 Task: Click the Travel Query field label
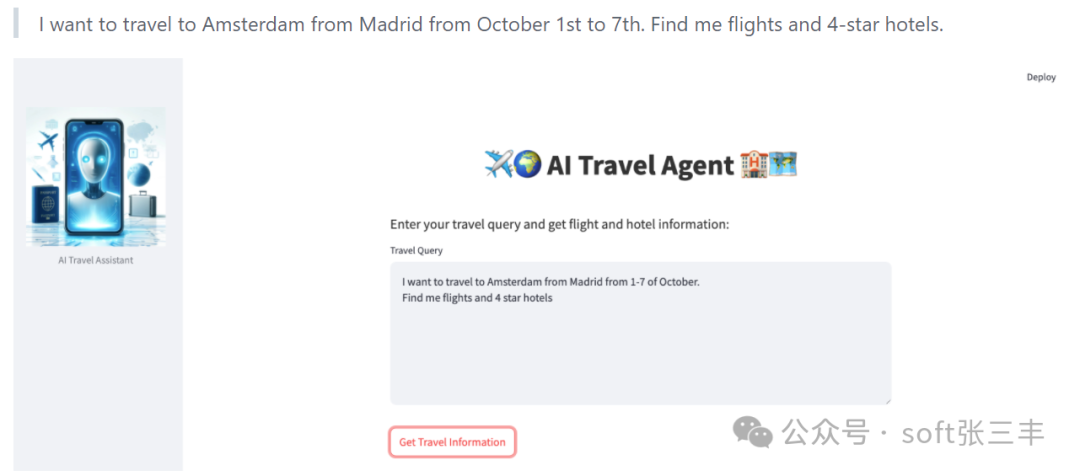[x=416, y=250]
